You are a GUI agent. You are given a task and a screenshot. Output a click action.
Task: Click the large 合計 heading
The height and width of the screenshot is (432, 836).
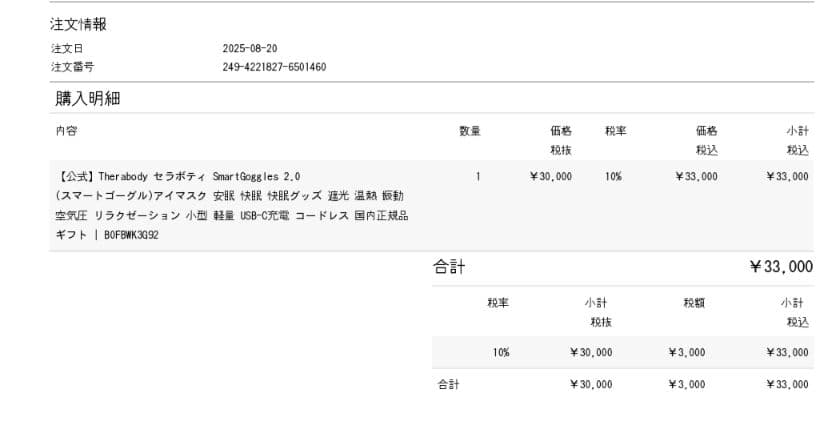pyautogui.click(x=449, y=267)
